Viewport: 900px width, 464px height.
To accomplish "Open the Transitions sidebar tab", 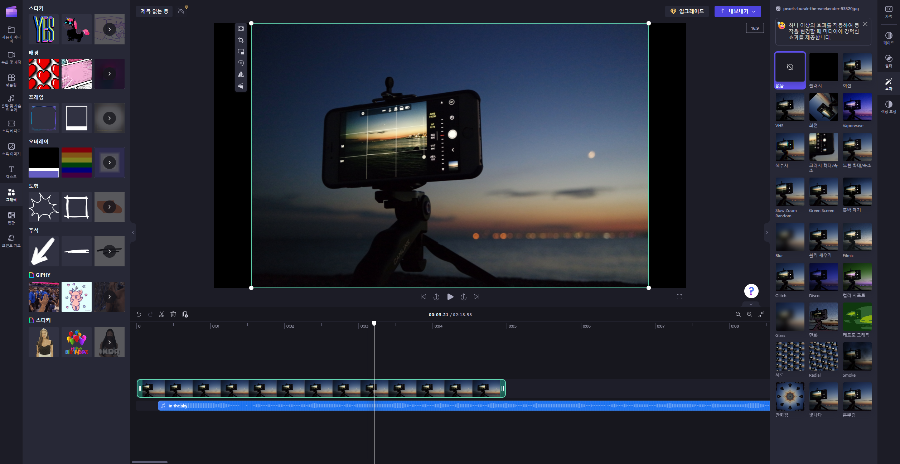I will click(11, 218).
